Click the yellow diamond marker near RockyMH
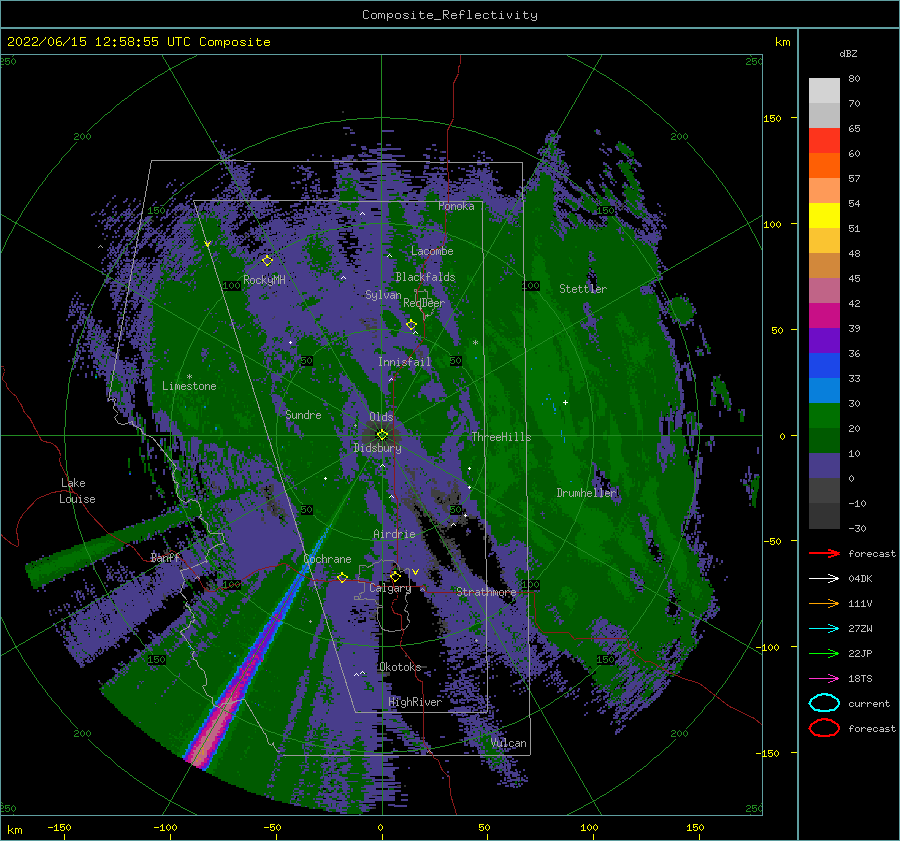900x841 pixels. click(267, 261)
